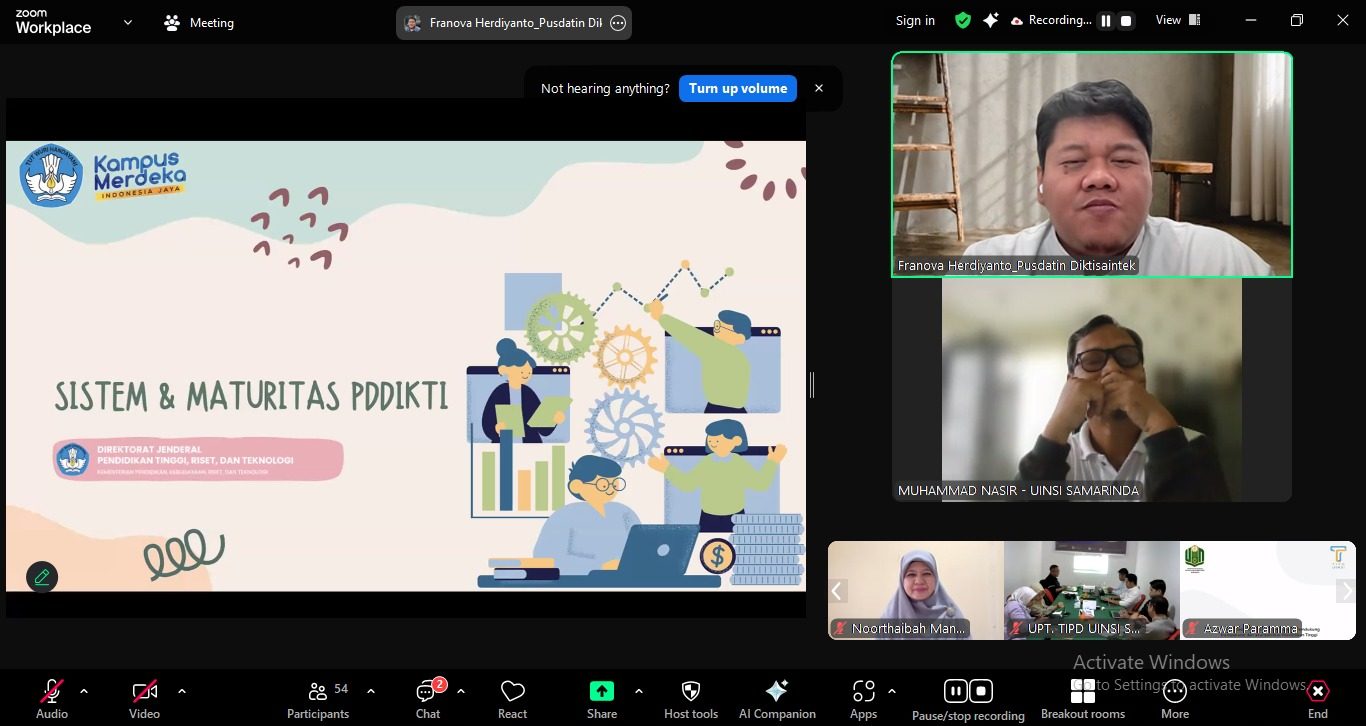
Task: Expand the Video options arrow
Action: [181, 691]
